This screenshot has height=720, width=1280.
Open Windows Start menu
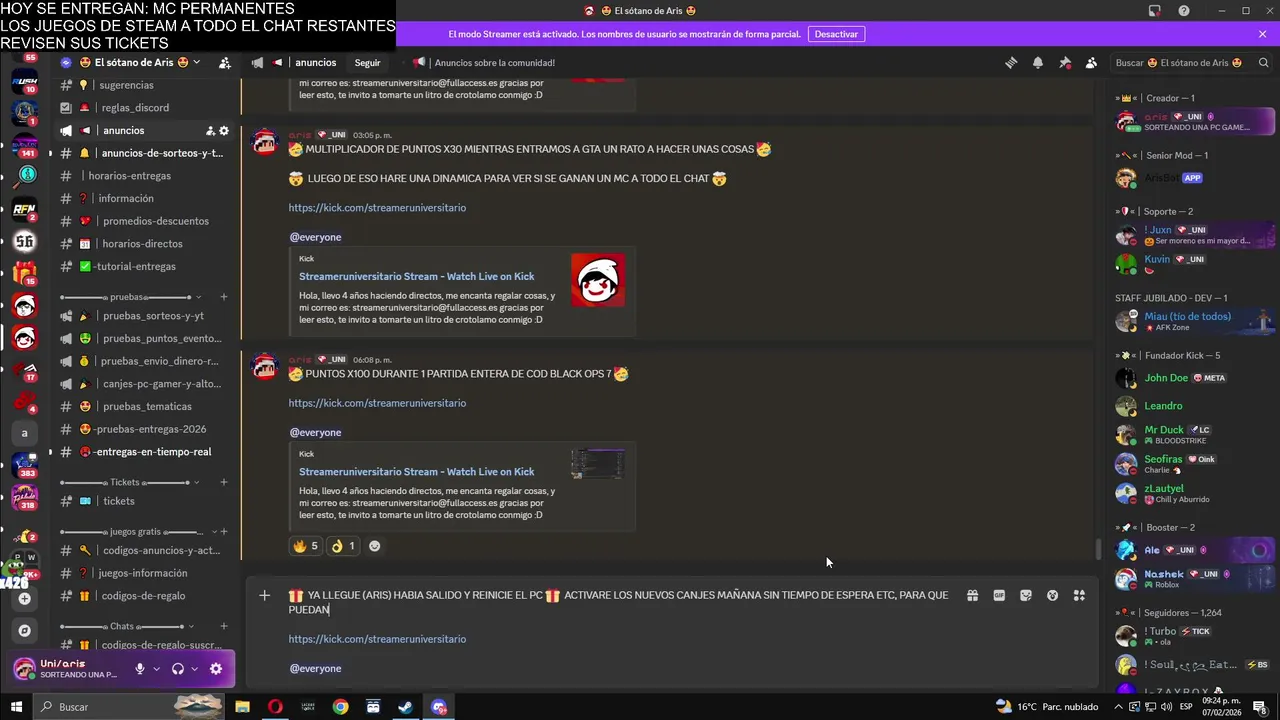click(x=16, y=707)
